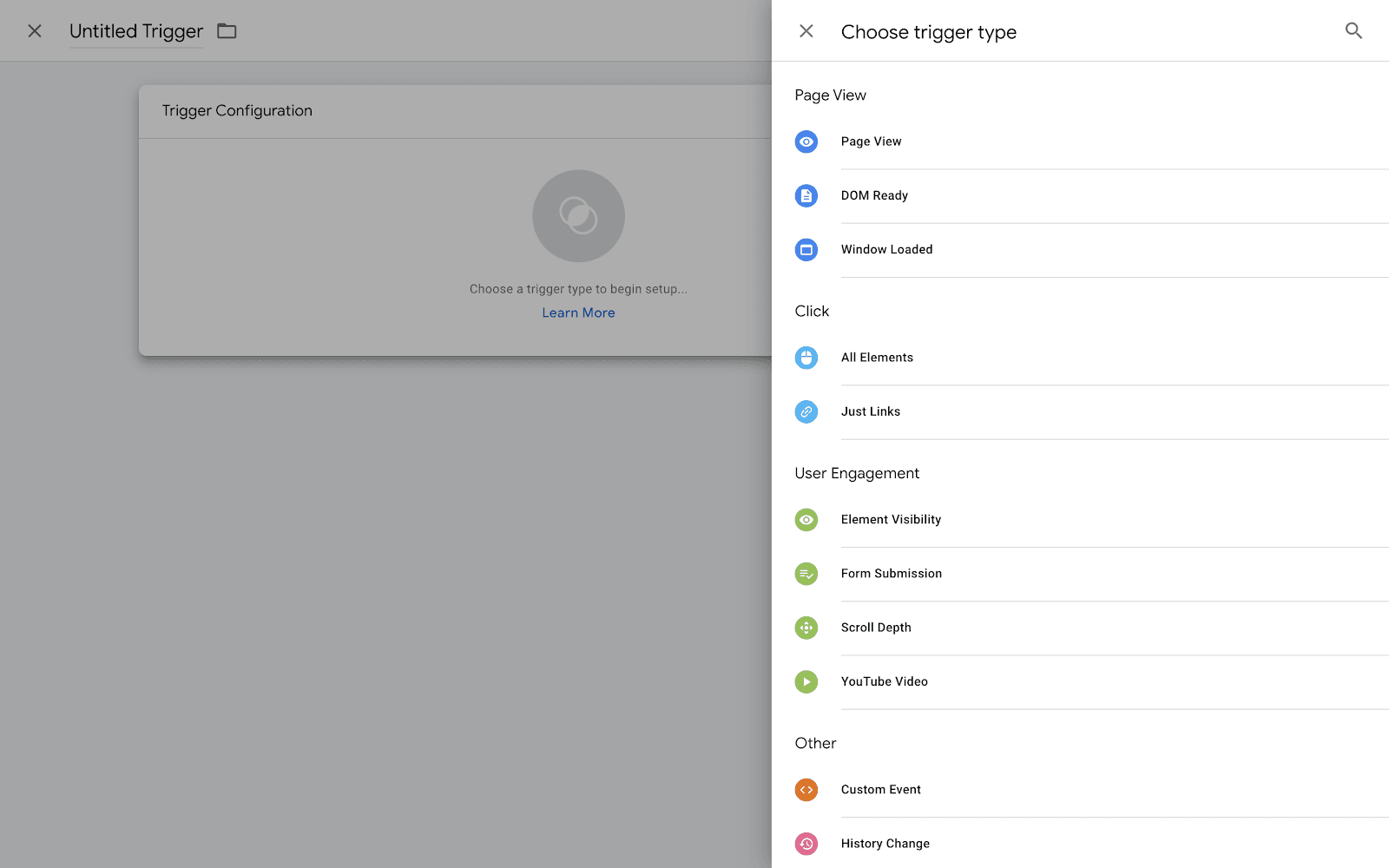Choose the Custom Event code icon

[806, 790]
